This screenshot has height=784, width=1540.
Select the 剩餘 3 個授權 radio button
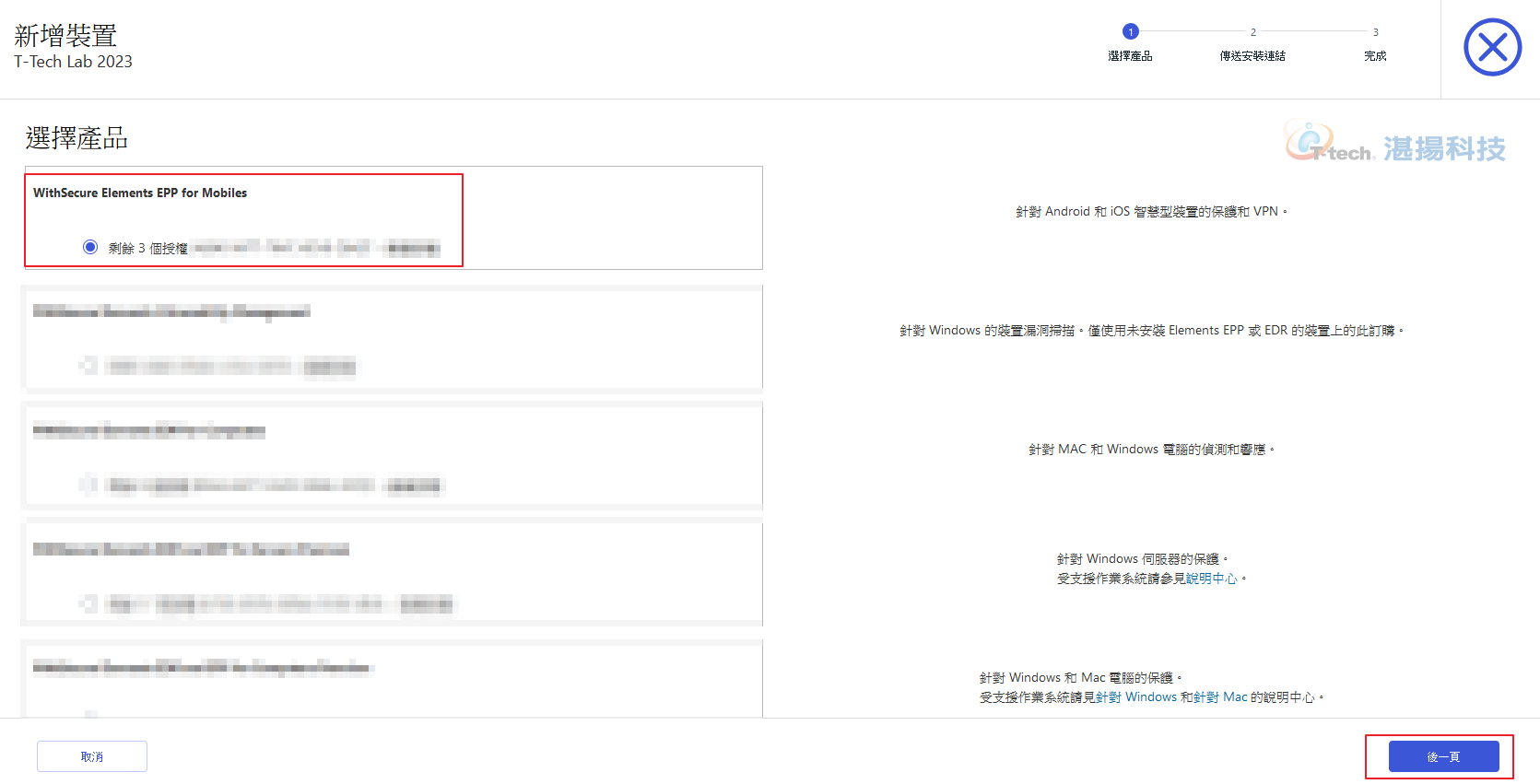90,247
